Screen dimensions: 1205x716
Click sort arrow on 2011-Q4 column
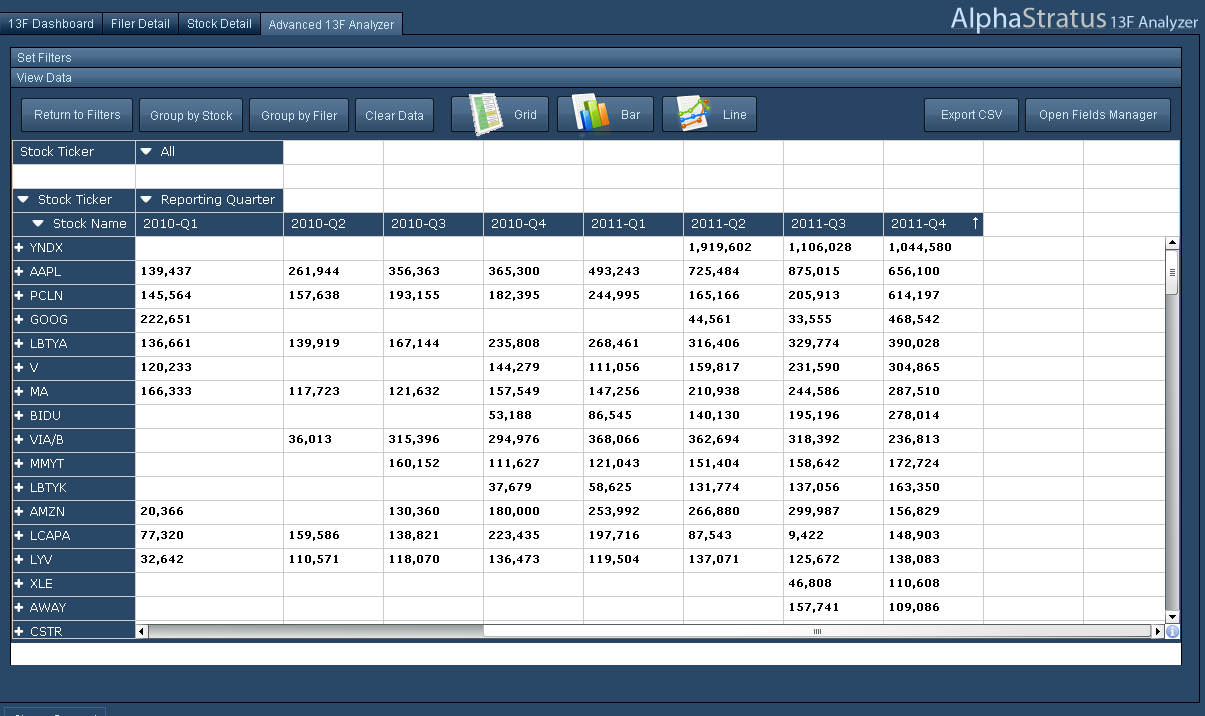point(974,224)
